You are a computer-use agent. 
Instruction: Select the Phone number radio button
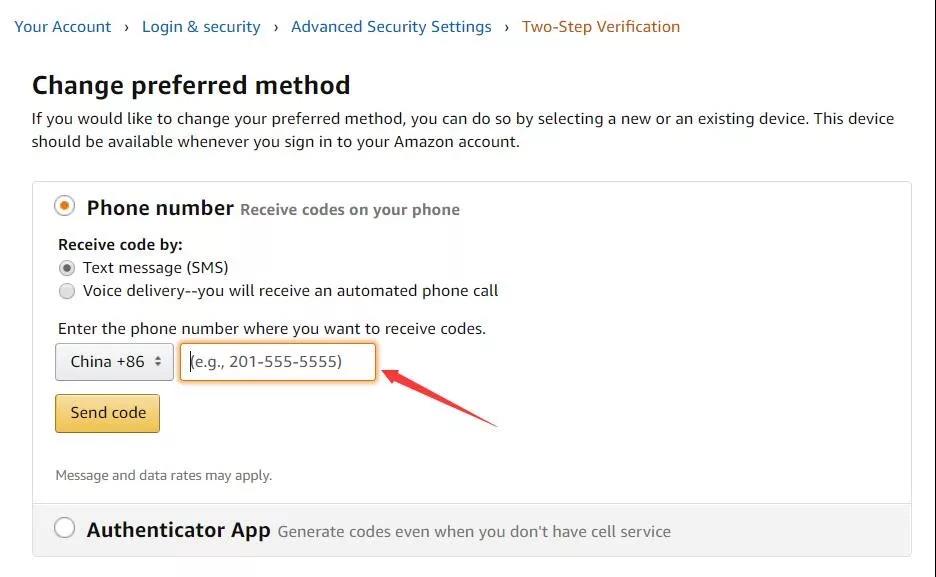(x=65, y=207)
